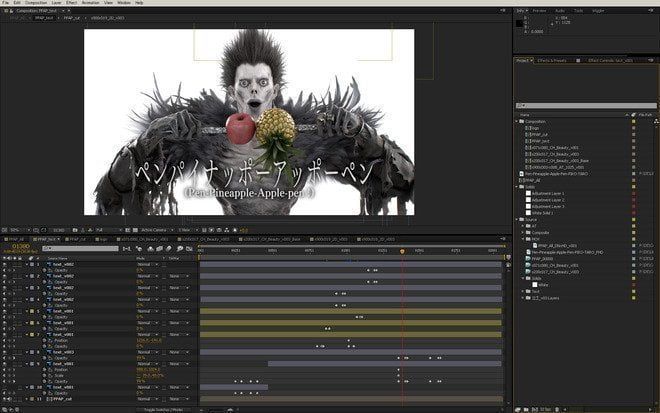Click the +0.0 exposure value in viewer
660x413 pixels.
click(x=244, y=230)
